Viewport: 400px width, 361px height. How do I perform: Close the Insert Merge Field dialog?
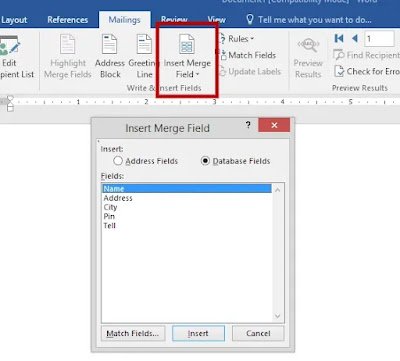[274, 125]
